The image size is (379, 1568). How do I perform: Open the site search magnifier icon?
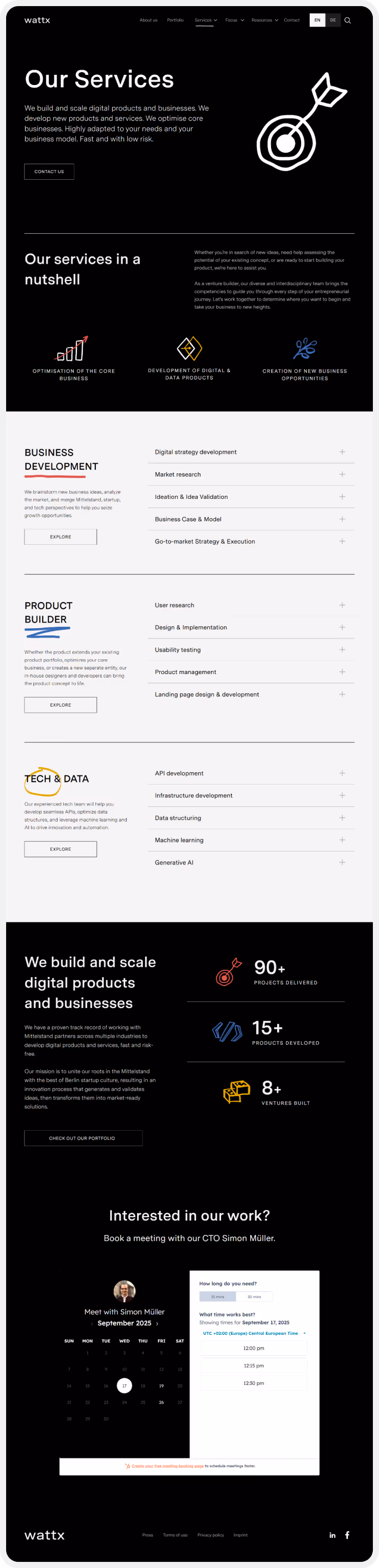[348, 20]
